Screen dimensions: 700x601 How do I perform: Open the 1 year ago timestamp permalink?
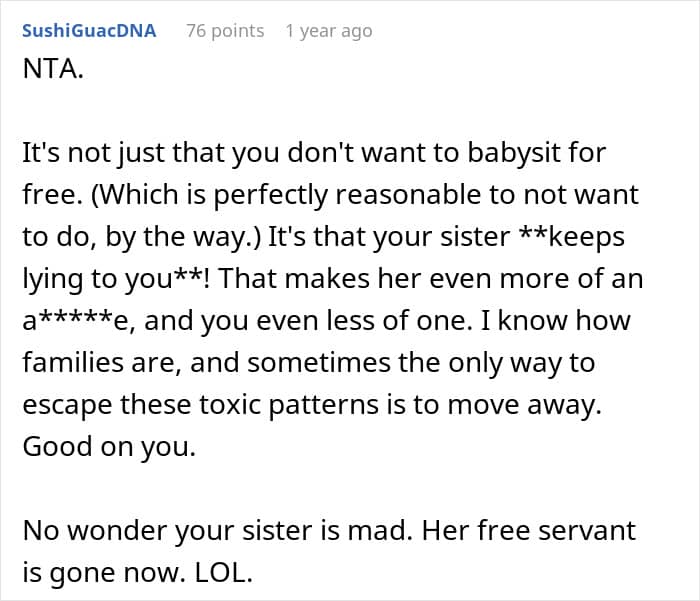pyautogui.click(x=329, y=31)
